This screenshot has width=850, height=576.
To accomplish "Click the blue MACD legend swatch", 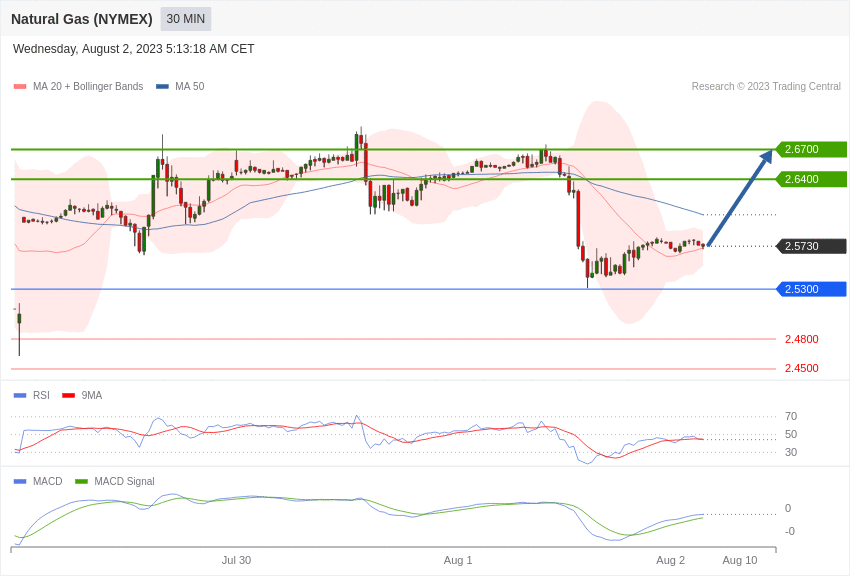I will tap(20, 481).
